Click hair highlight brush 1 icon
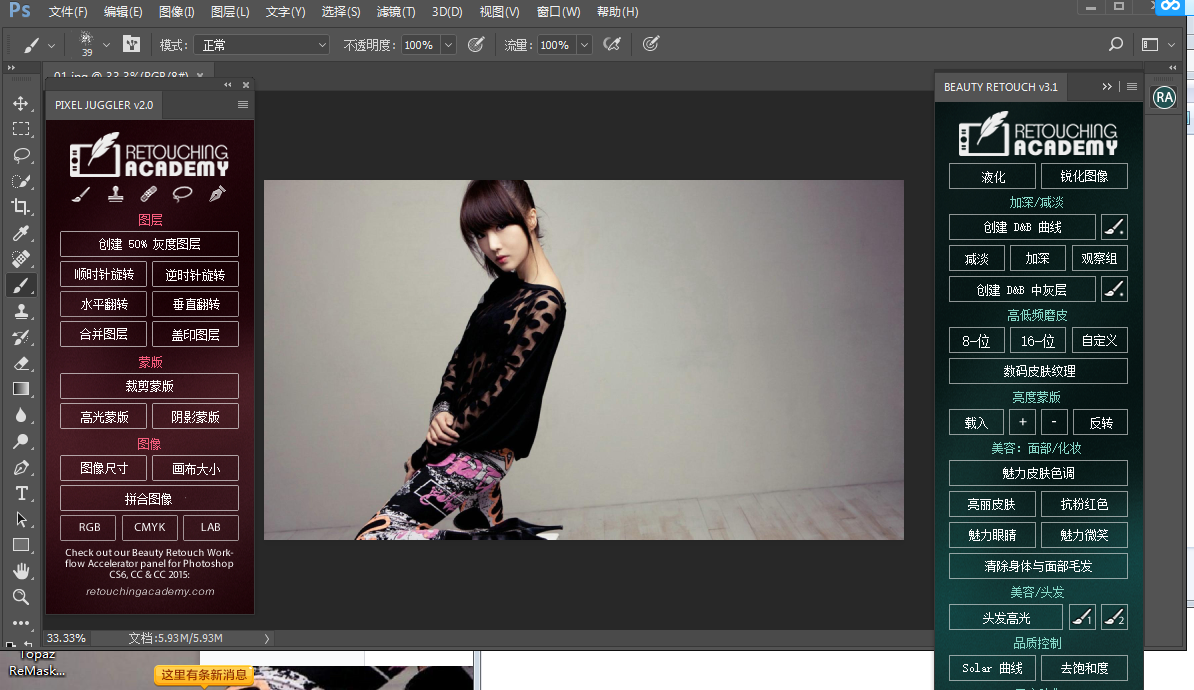Screen dimensions: 1194x690 click(x=1082, y=618)
